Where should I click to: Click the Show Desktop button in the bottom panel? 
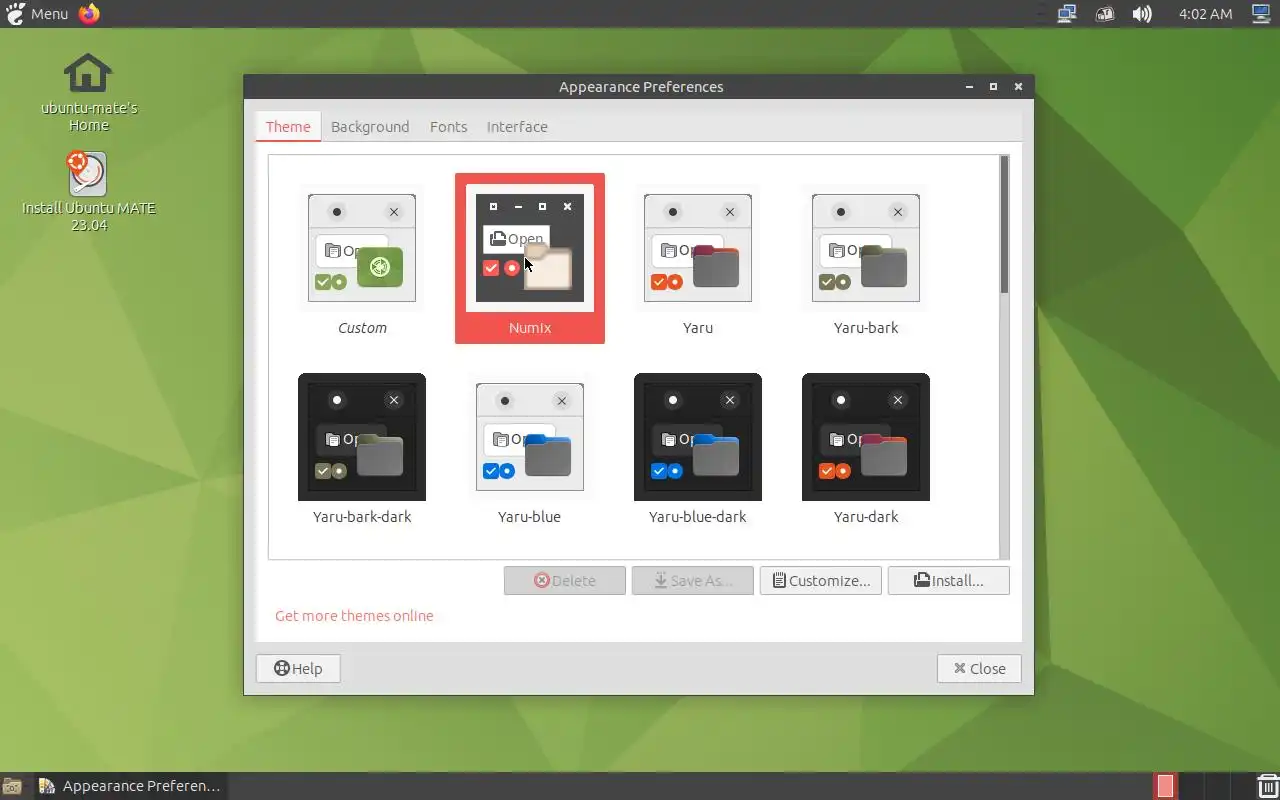[x=12, y=786]
